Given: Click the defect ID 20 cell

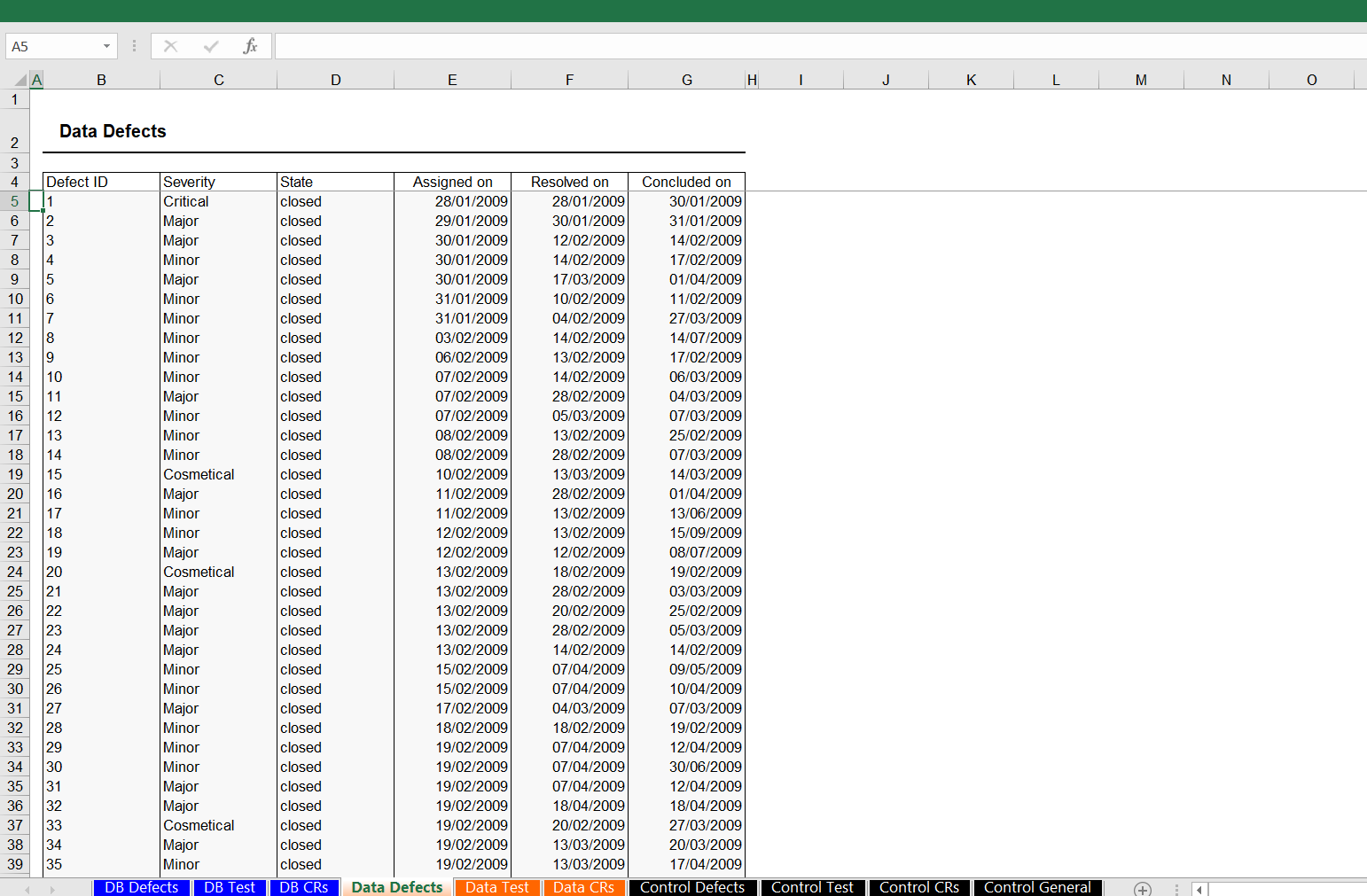Looking at the screenshot, I should [x=102, y=572].
